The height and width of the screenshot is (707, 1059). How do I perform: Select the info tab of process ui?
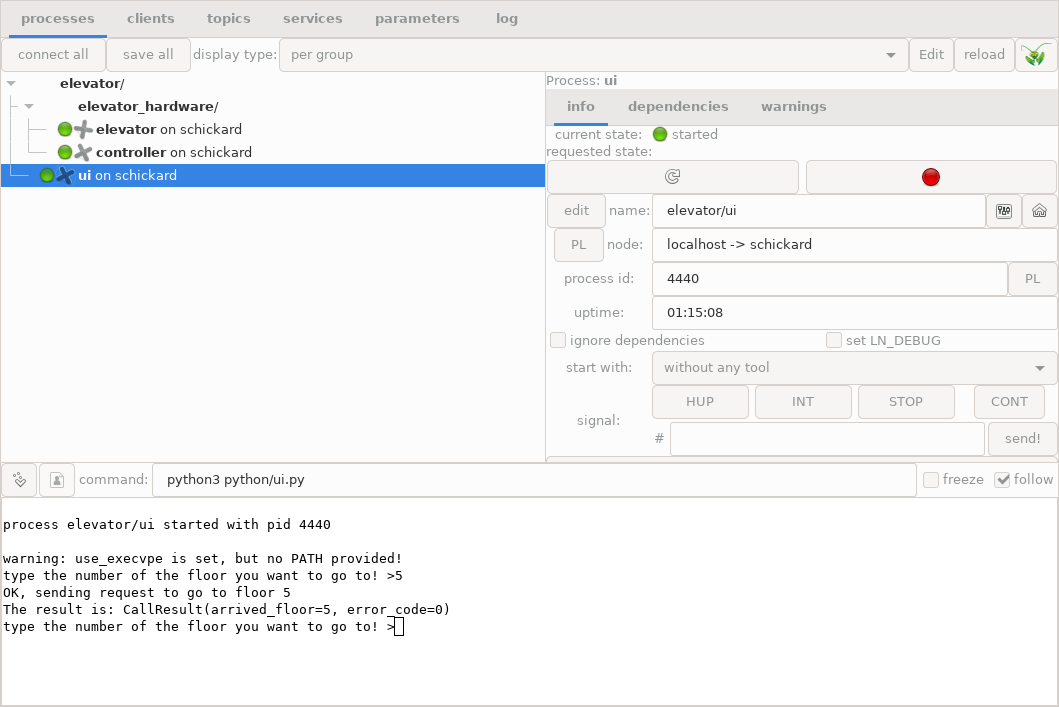pos(581,107)
